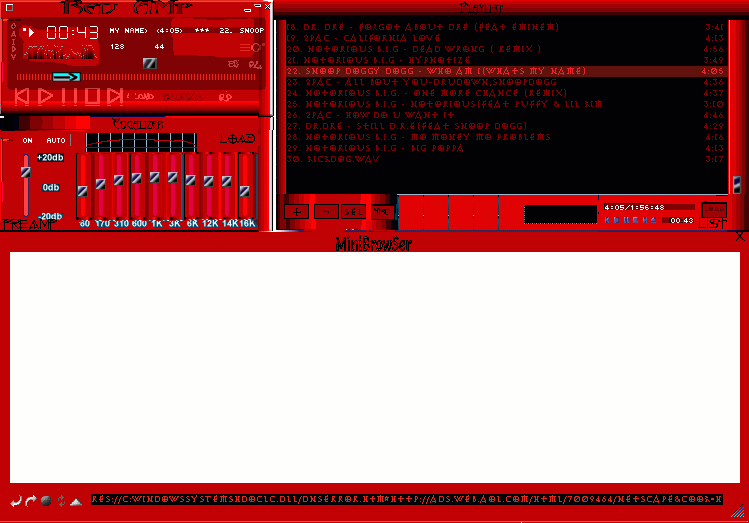Open playlist MISC options menu
Image resolution: width=749 pixels, height=523 pixels.
pos(382,212)
